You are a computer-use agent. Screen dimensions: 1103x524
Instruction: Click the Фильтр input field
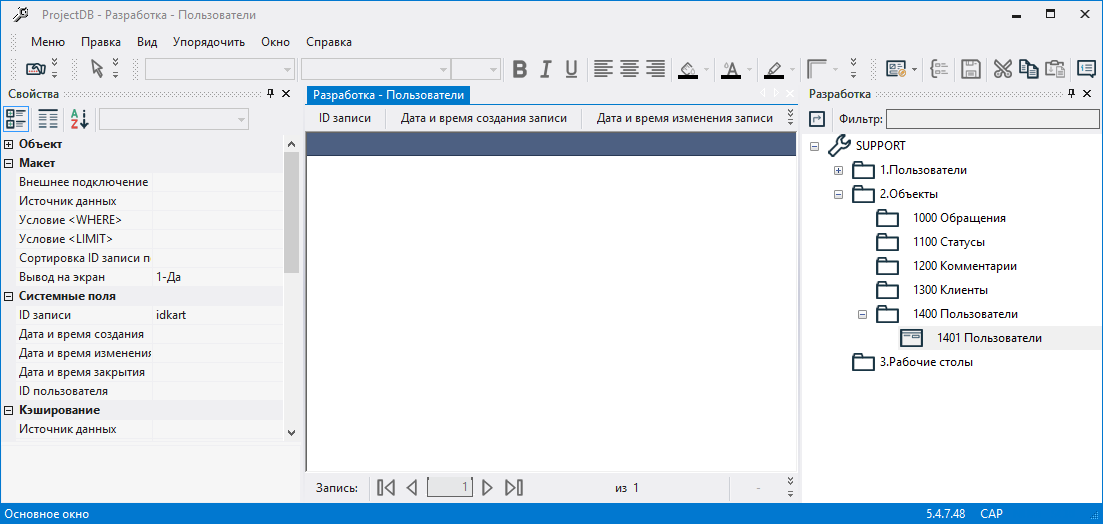(992, 120)
